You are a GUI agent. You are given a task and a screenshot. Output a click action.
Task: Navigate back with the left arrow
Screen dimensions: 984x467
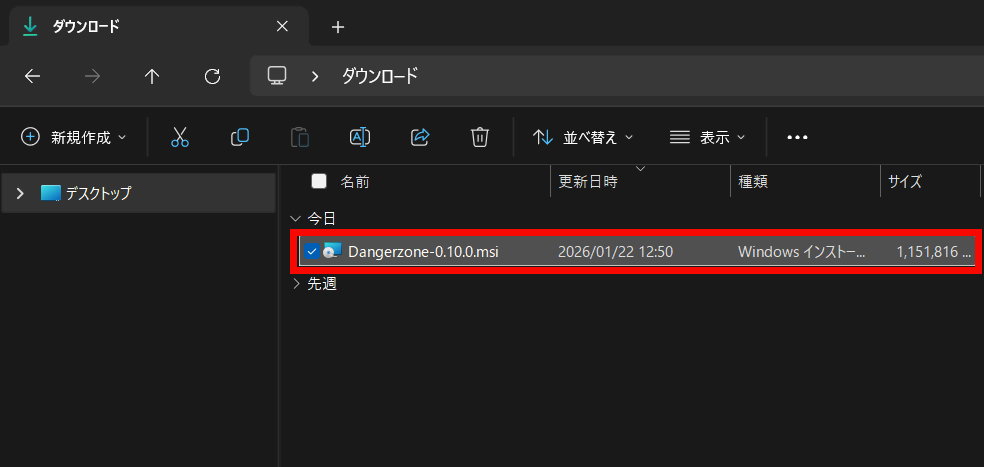coord(32,76)
